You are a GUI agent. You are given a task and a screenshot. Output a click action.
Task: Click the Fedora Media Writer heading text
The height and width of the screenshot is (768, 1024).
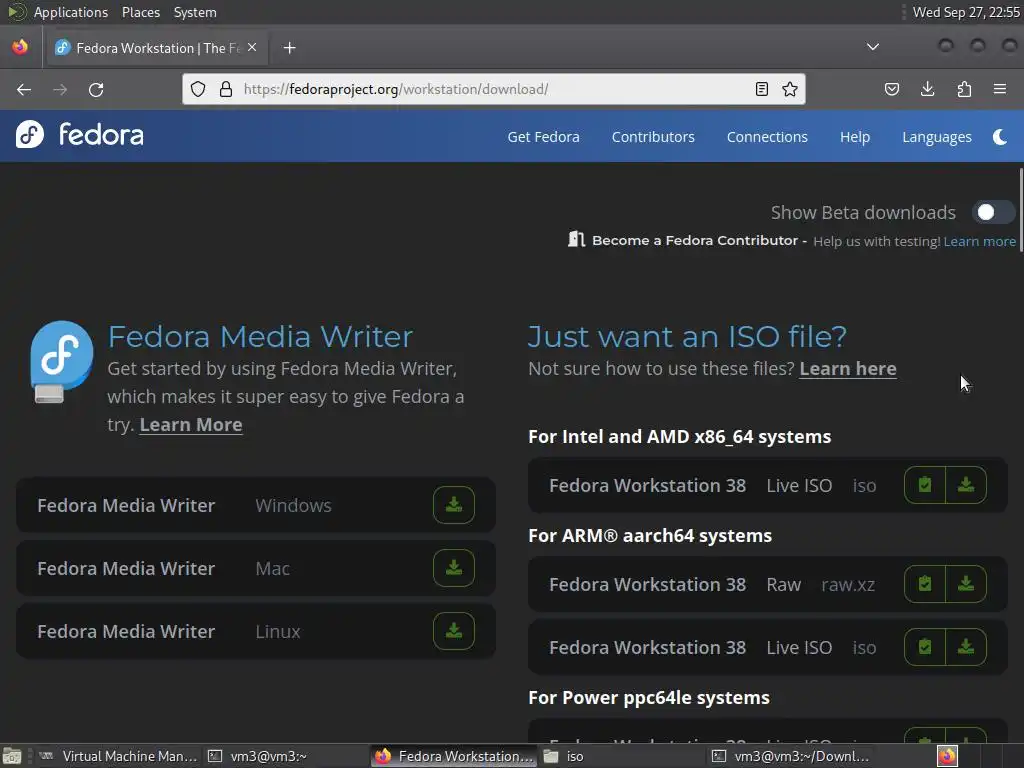[x=260, y=337]
